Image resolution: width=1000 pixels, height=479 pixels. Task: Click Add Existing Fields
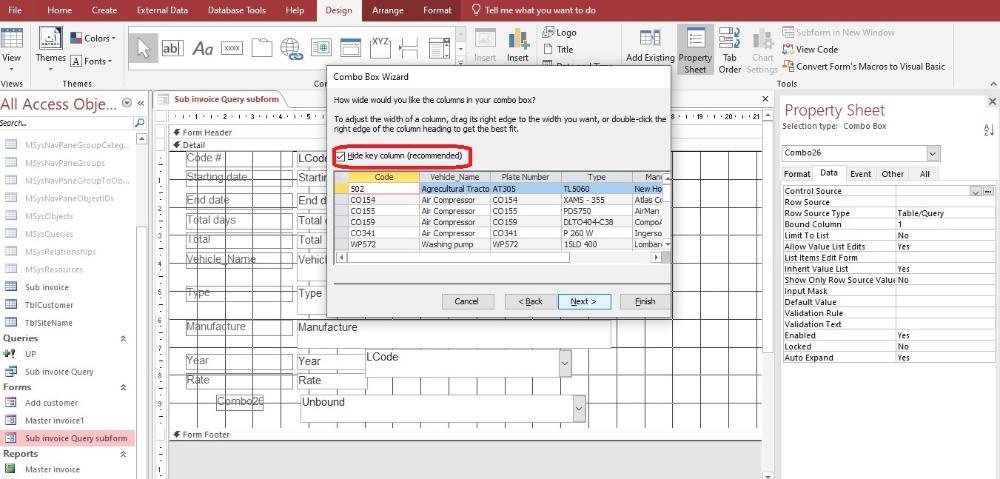650,46
